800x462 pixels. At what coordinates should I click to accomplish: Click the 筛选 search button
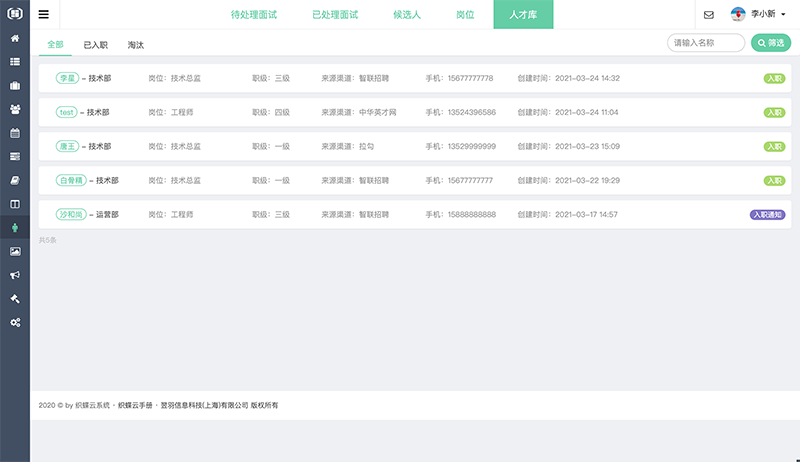pyautogui.click(x=770, y=43)
